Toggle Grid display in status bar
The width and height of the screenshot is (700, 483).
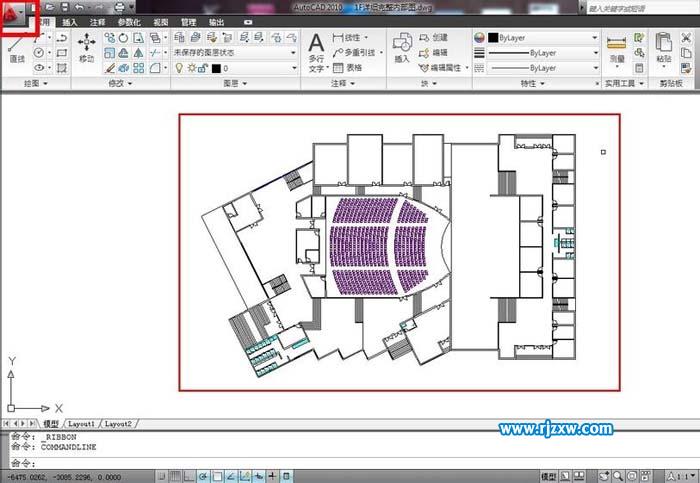(175, 476)
